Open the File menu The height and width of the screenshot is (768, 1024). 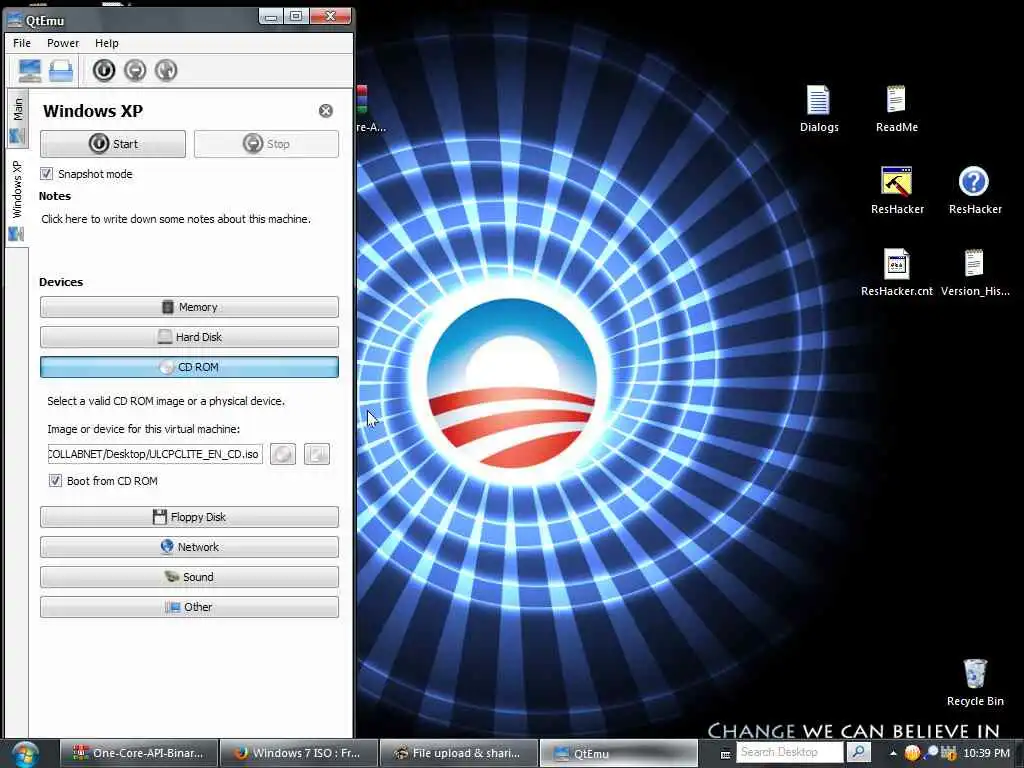point(22,43)
